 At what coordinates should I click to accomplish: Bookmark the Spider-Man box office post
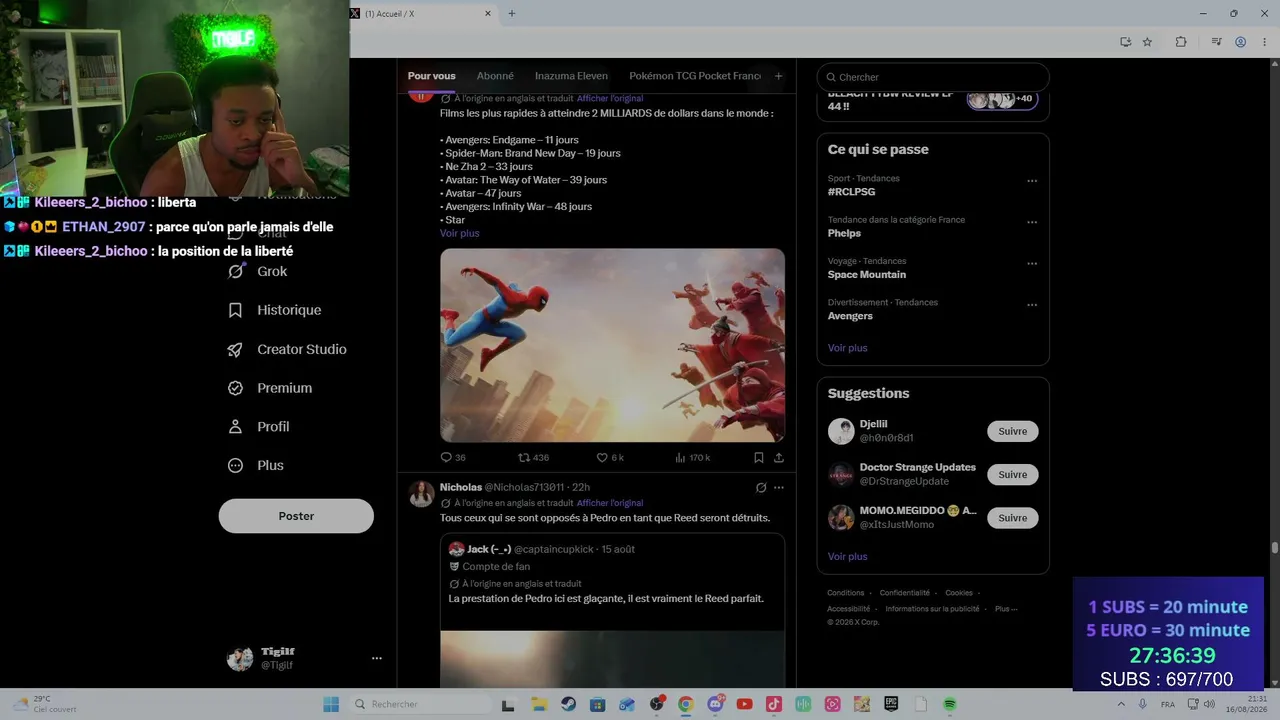pos(759,457)
